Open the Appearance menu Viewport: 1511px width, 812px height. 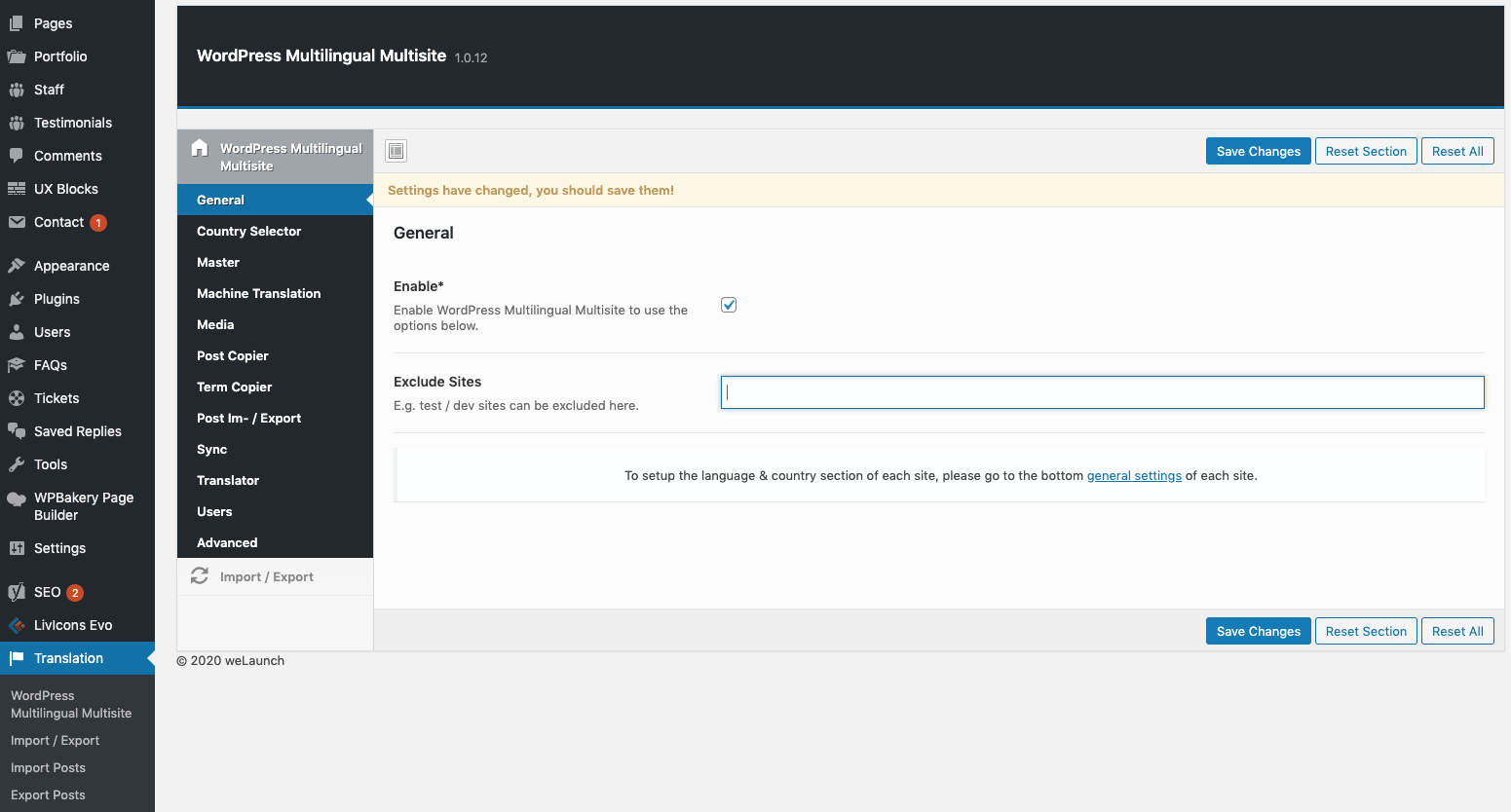(71, 265)
